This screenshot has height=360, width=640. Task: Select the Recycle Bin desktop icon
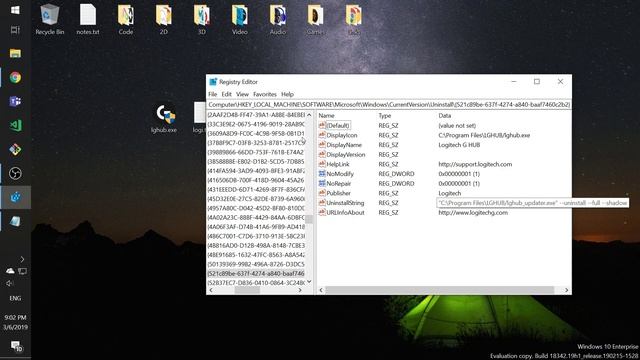tap(50, 19)
